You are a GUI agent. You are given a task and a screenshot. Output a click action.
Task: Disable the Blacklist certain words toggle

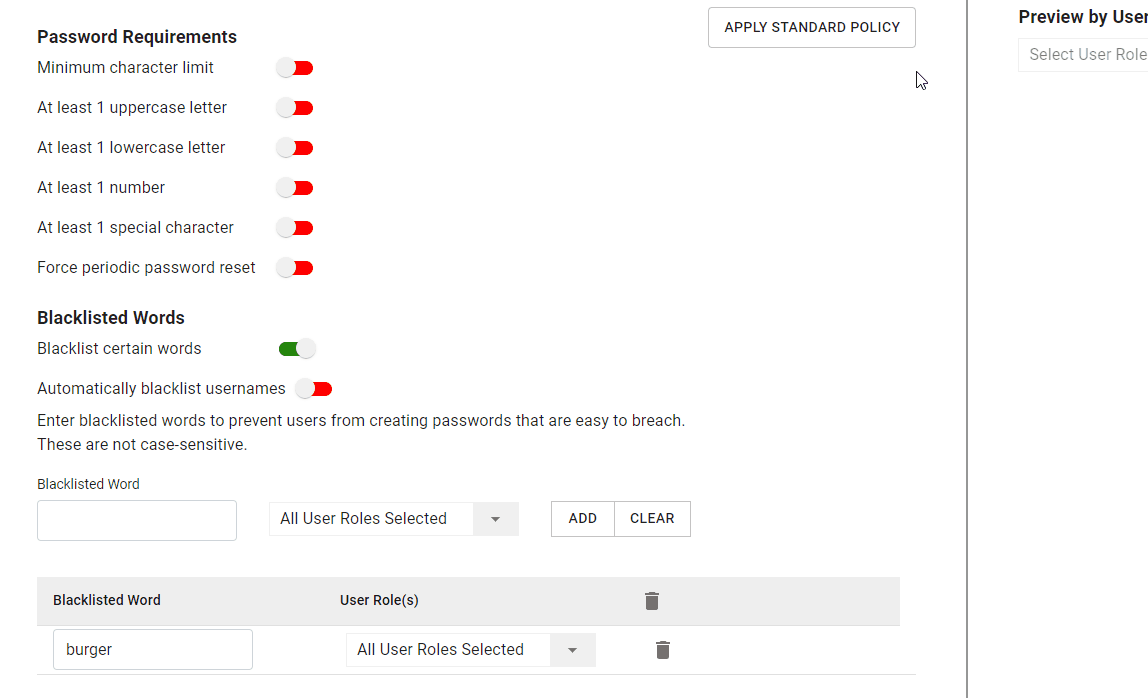tap(296, 348)
